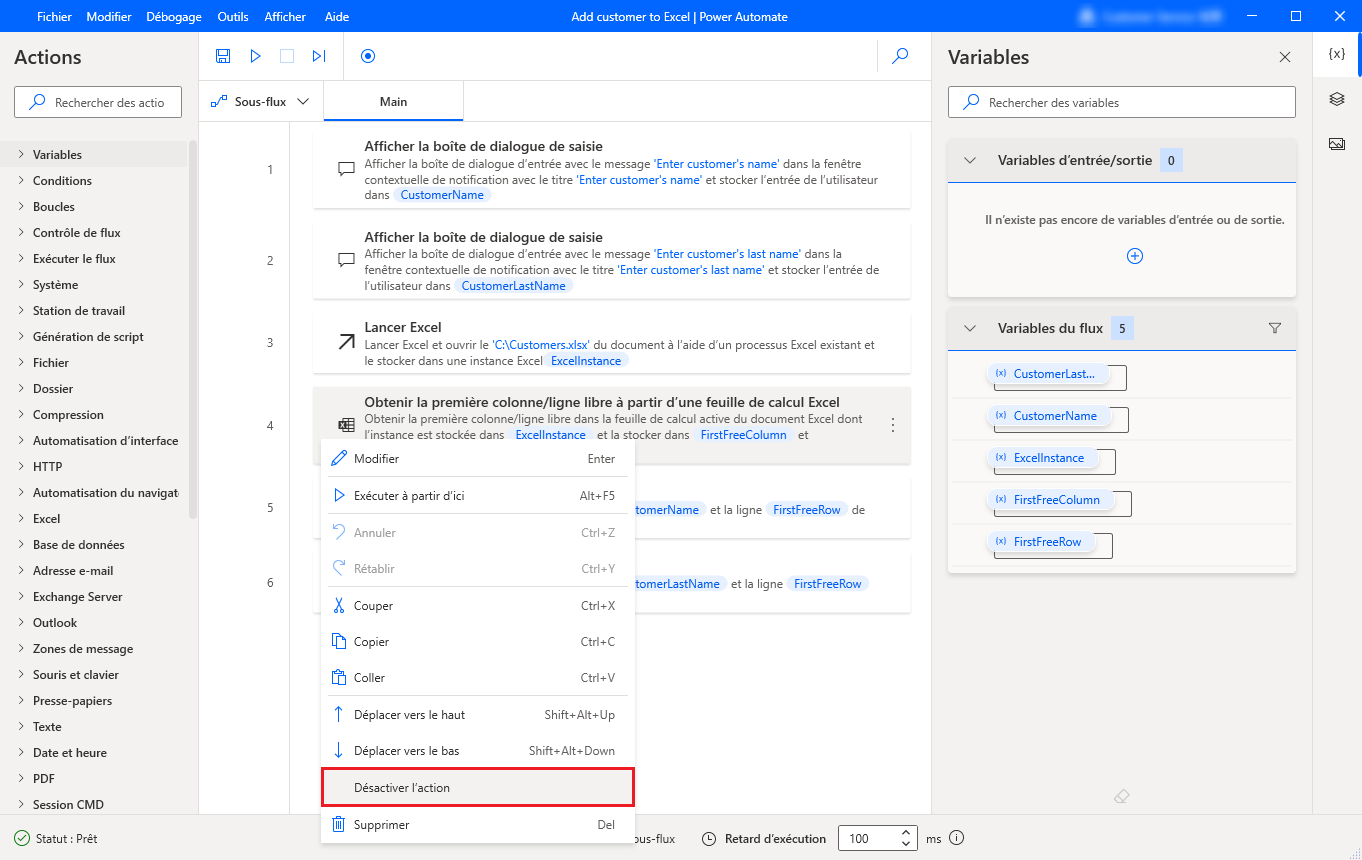Viewport: 1362px width, 860px height.
Task: Open the Sous-flux dropdown
Action: [x=260, y=102]
